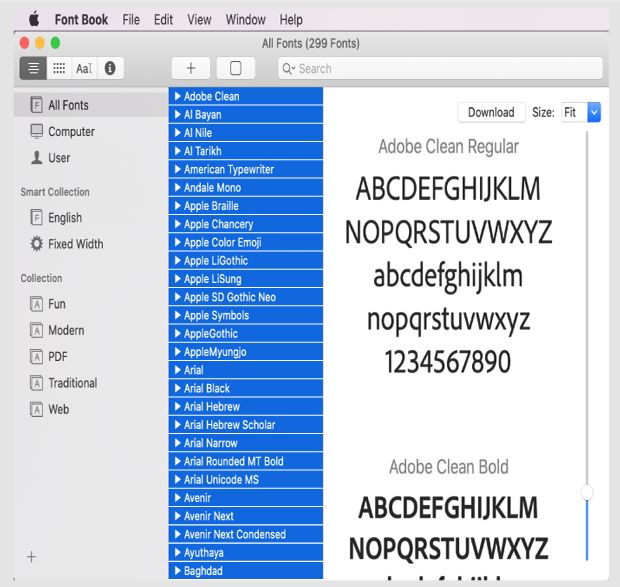This screenshot has height=587, width=620.
Task: Click the User sidebar icon
Action: point(36,157)
